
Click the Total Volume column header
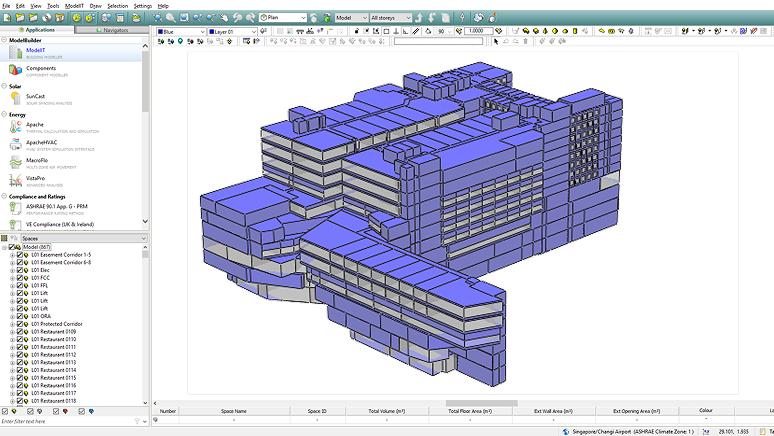point(386,411)
